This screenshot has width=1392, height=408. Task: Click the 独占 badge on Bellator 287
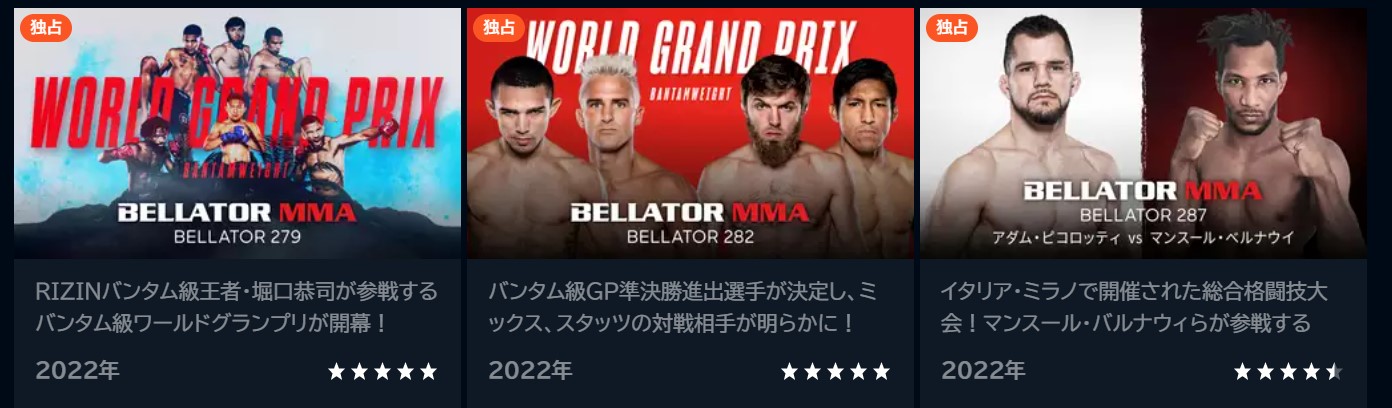point(952,27)
